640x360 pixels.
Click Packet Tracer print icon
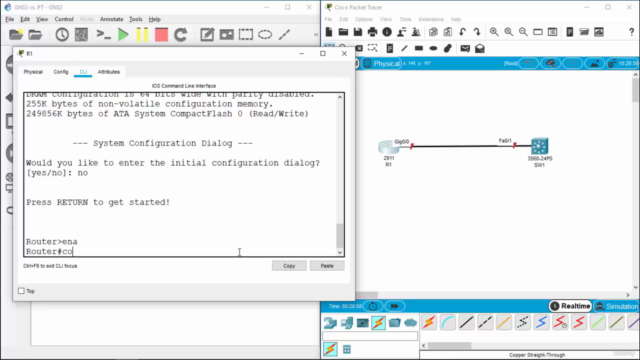click(372, 32)
